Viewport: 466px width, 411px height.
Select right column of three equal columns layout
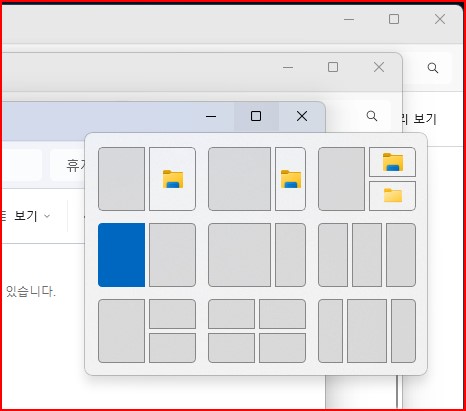401,255
